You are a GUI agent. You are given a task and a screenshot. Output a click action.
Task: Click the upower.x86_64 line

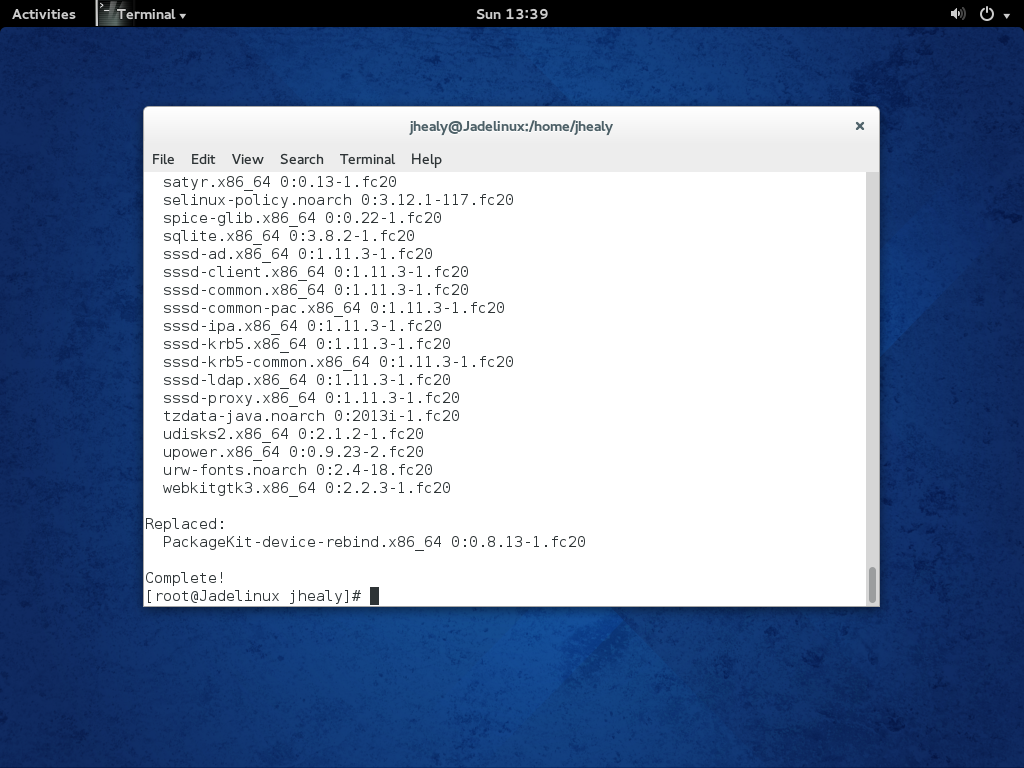pos(293,452)
